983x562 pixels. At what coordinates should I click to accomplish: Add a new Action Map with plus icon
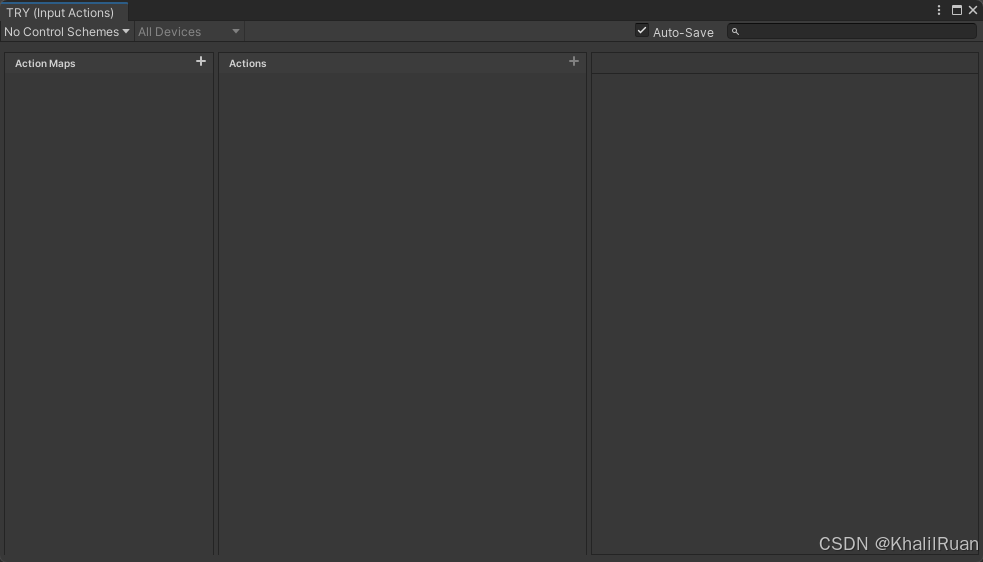pyautogui.click(x=201, y=61)
